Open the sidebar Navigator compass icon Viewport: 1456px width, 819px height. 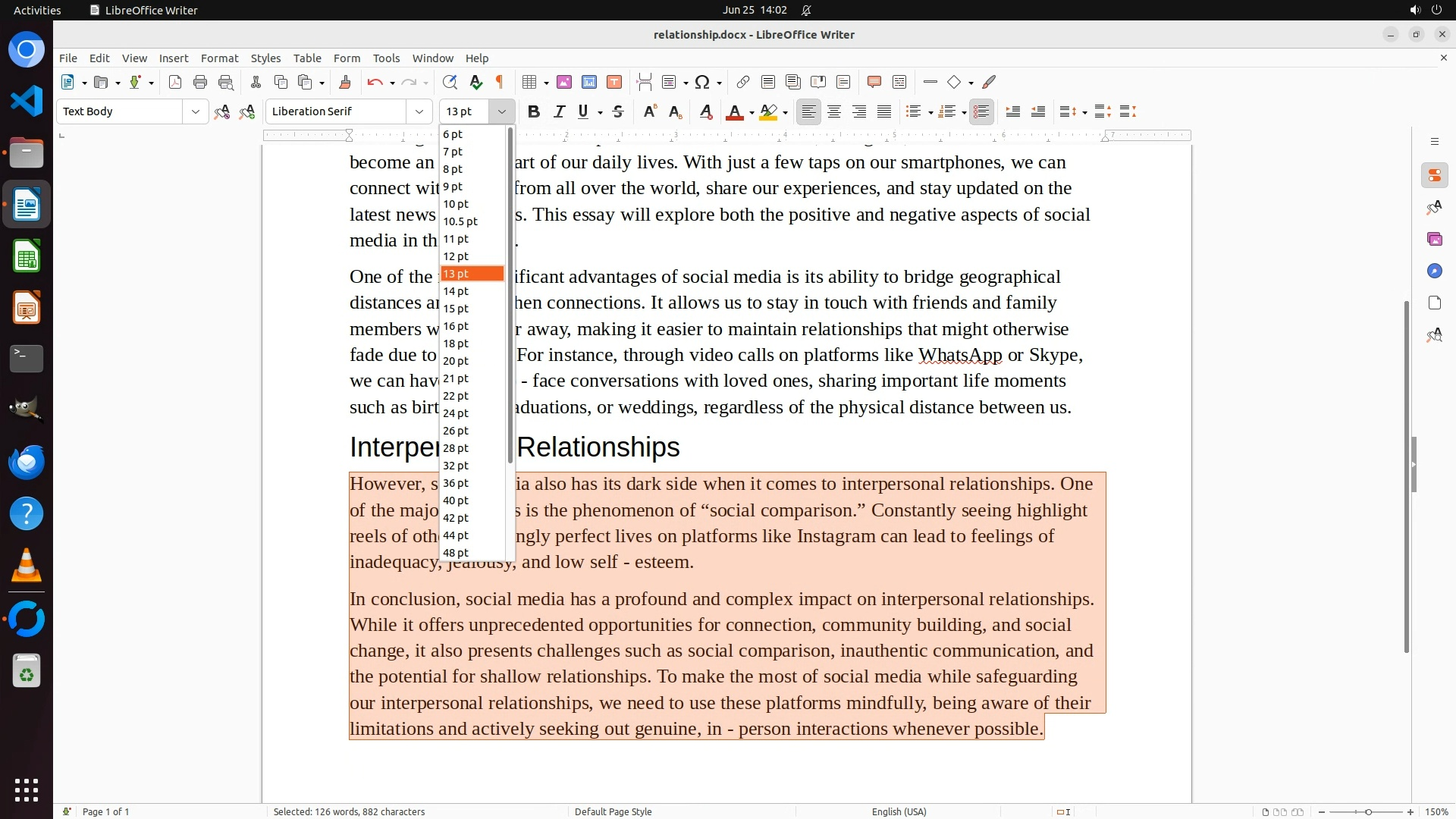[1434, 271]
